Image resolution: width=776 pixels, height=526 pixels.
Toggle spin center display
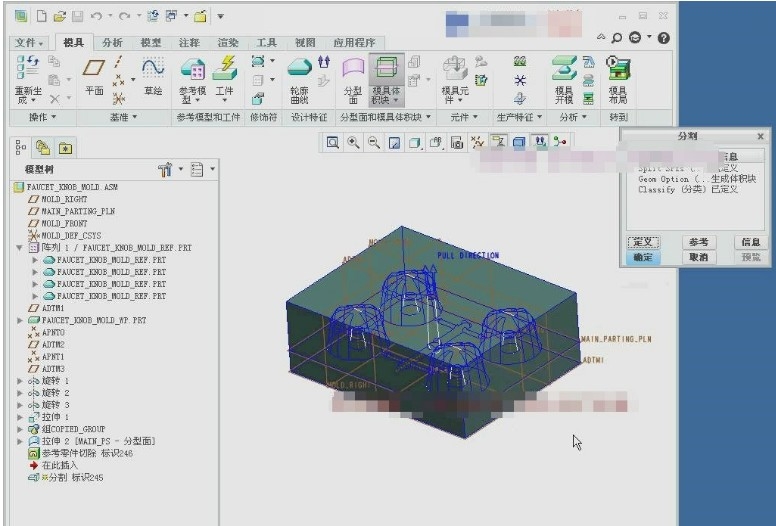[560, 143]
